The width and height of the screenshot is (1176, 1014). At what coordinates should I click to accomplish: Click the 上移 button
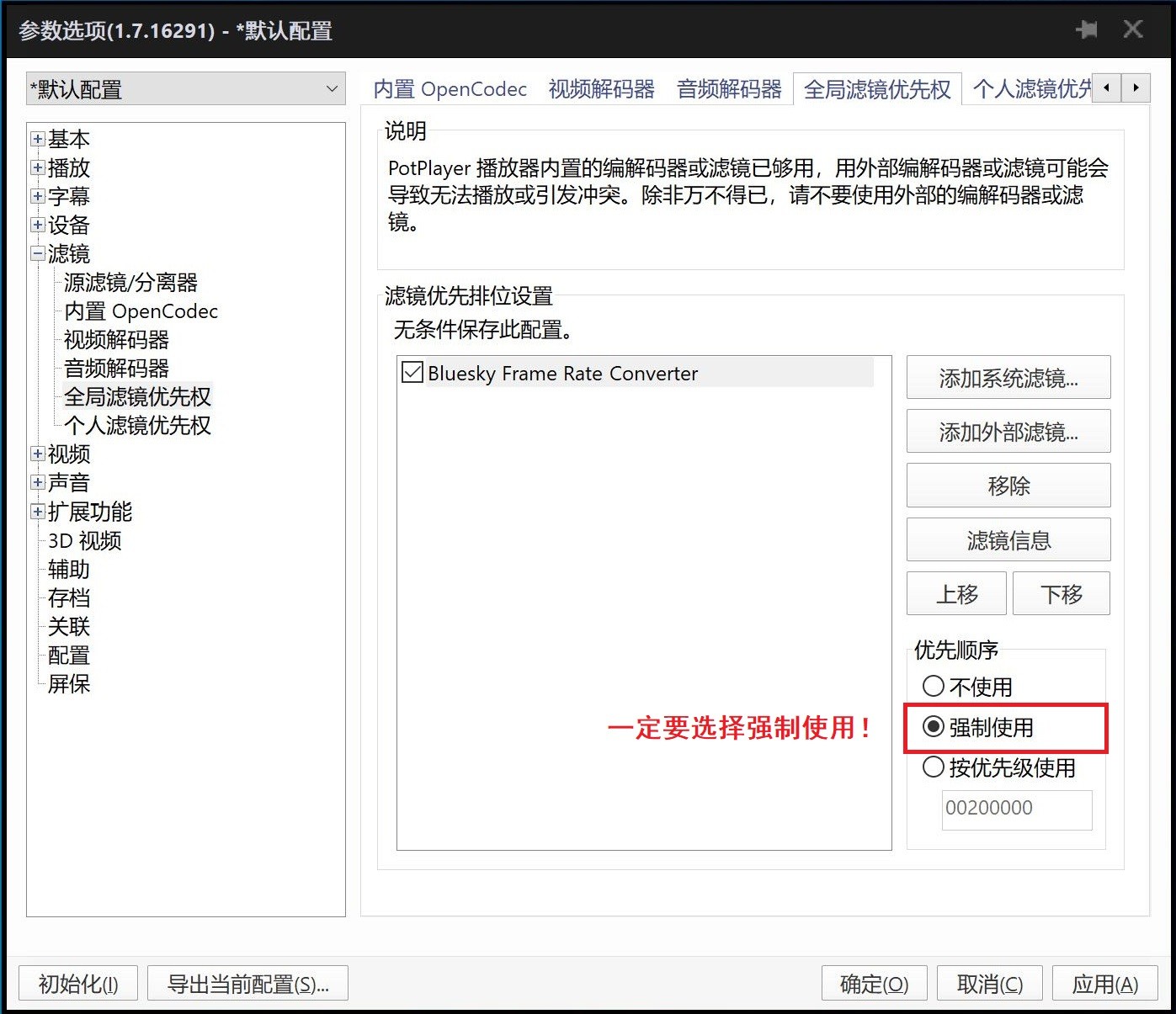(956, 594)
